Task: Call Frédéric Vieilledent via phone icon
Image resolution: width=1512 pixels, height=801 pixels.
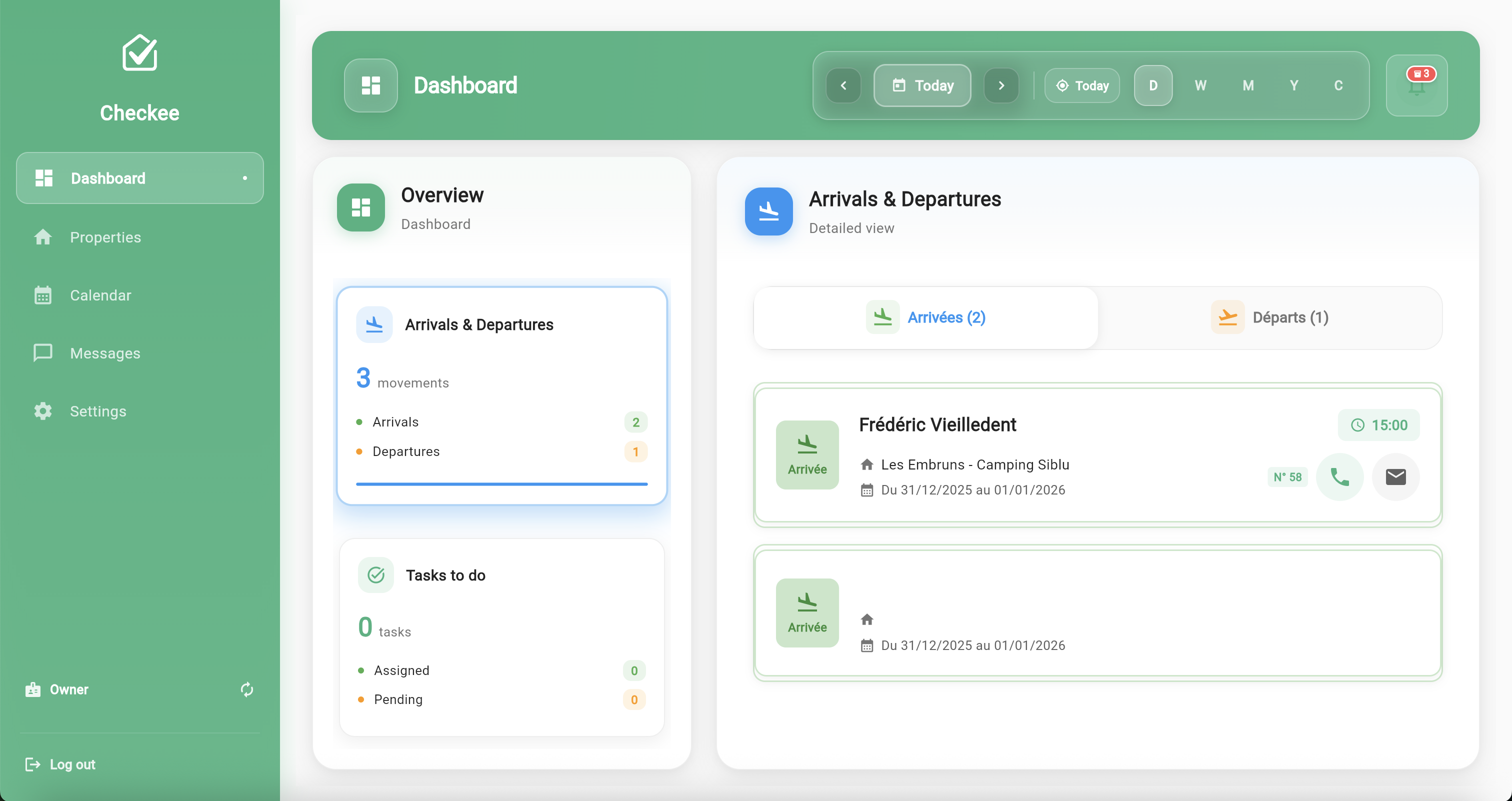Action: click(1339, 477)
